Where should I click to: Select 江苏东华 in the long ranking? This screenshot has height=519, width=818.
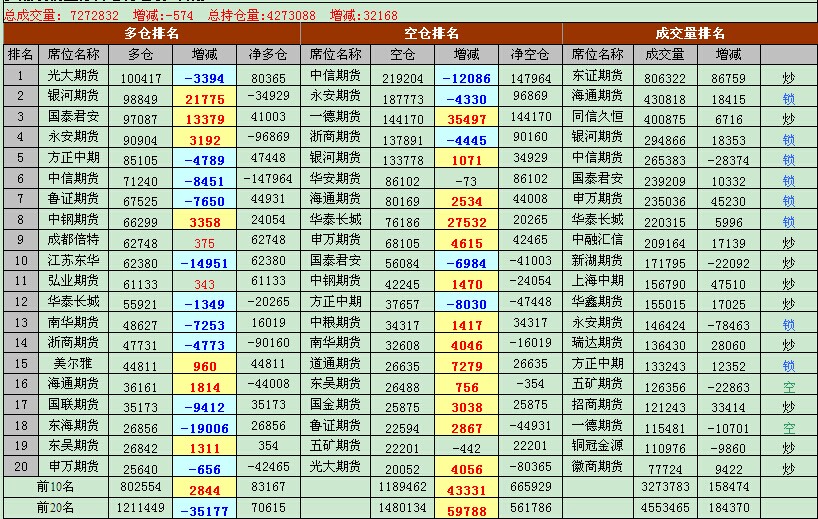[x=74, y=260]
